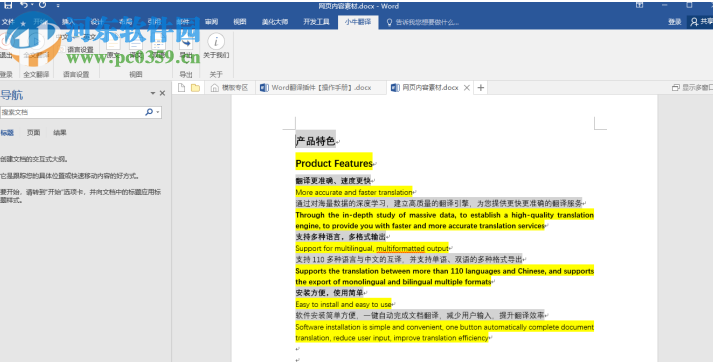Switch to the 开发工具 ribbon tab
Screen dimensions: 713x362
click(x=316, y=22)
